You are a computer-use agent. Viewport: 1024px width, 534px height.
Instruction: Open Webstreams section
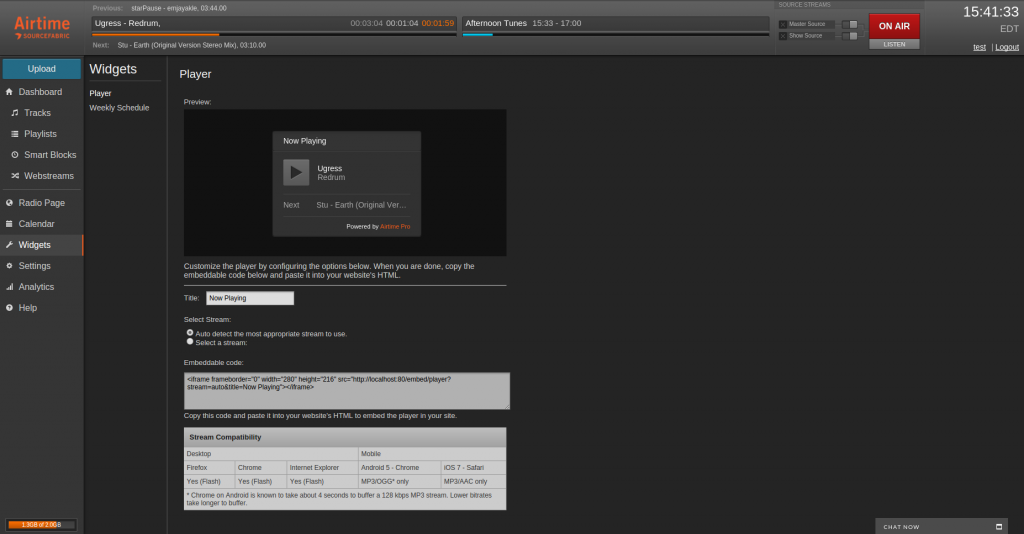click(49, 176)
